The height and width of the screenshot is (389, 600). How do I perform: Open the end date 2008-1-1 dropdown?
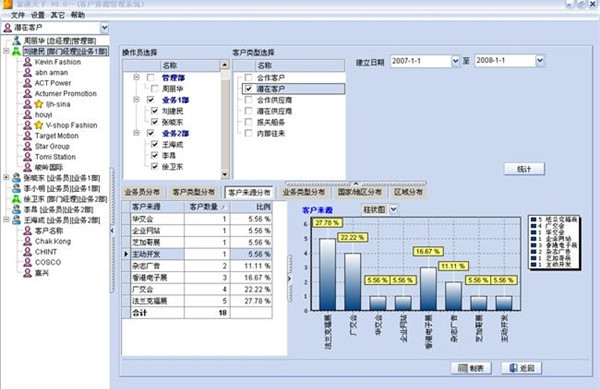coord(540,60)
